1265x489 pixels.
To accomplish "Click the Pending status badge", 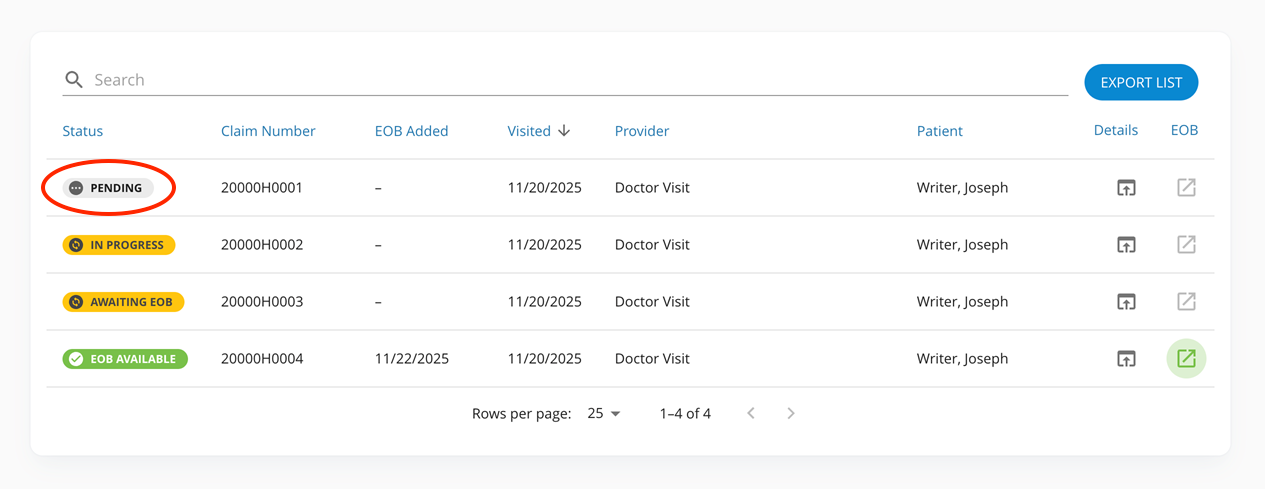I will [x=108, y=188].
